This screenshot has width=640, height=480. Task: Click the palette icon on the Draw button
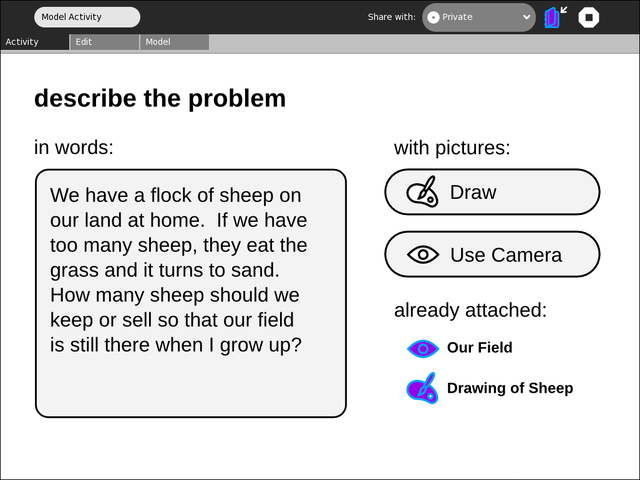[422, 192]
